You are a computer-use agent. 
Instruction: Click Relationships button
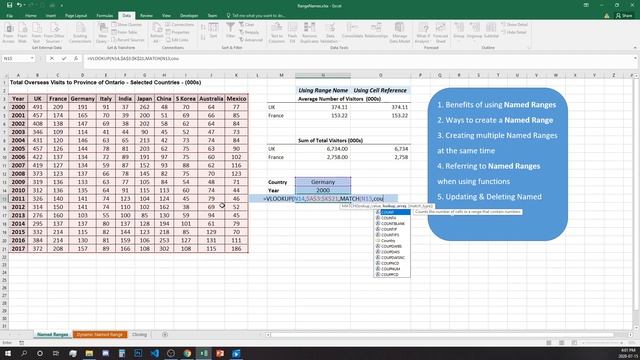coord(376,31)
